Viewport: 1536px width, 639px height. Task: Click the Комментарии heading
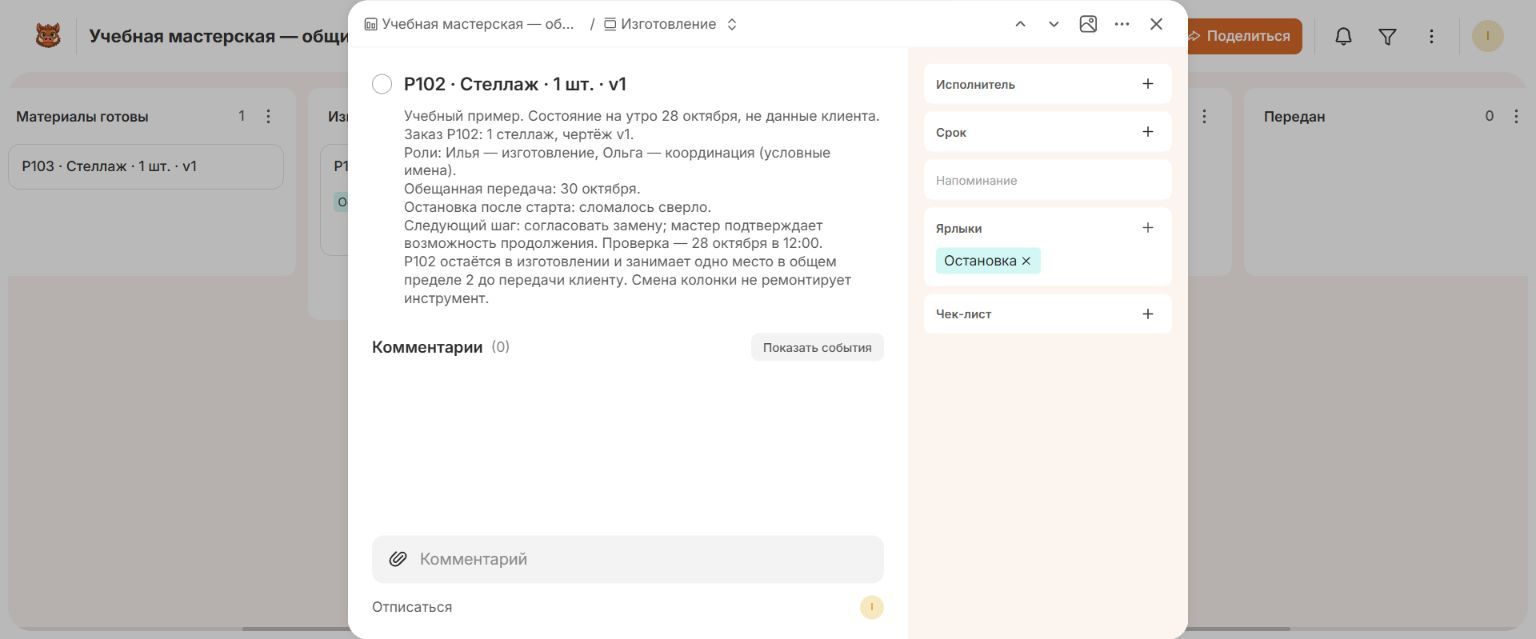(427, 347)
